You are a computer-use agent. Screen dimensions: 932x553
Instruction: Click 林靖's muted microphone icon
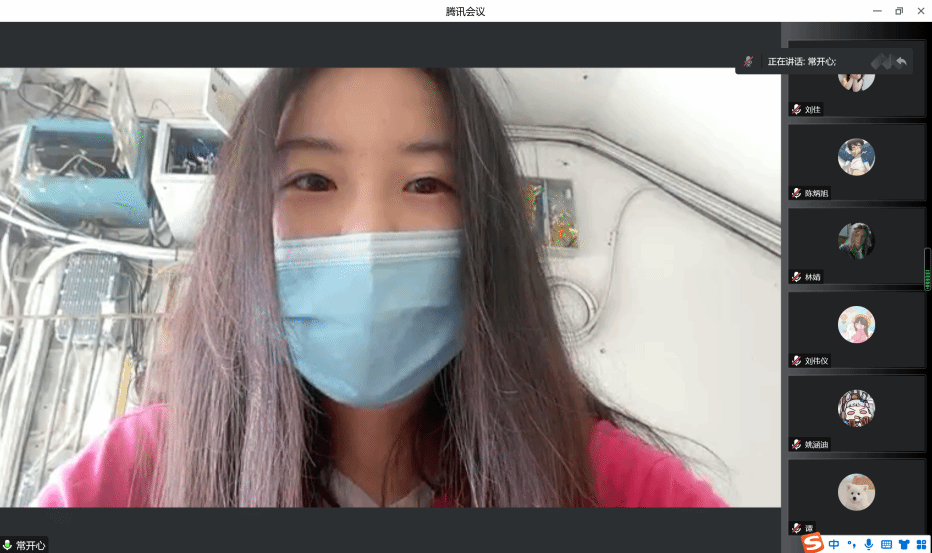pos(797,277)
